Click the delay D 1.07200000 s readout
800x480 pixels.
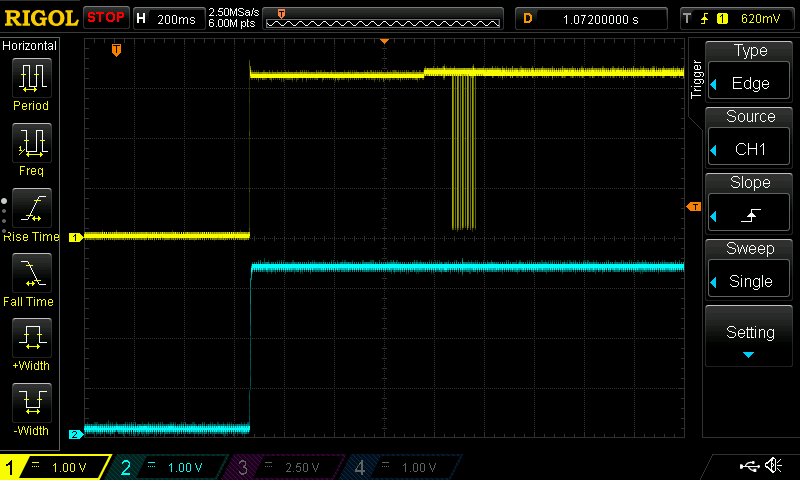coord(591,19)
